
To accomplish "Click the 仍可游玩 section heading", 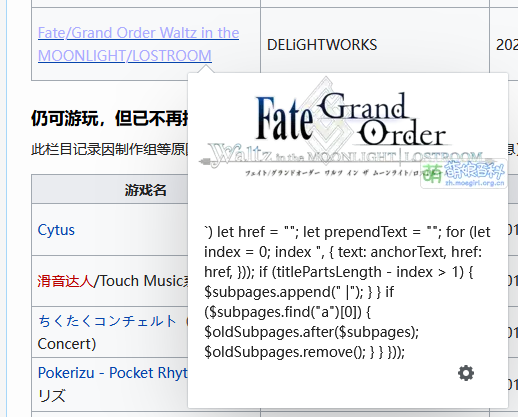I will 109,118.
